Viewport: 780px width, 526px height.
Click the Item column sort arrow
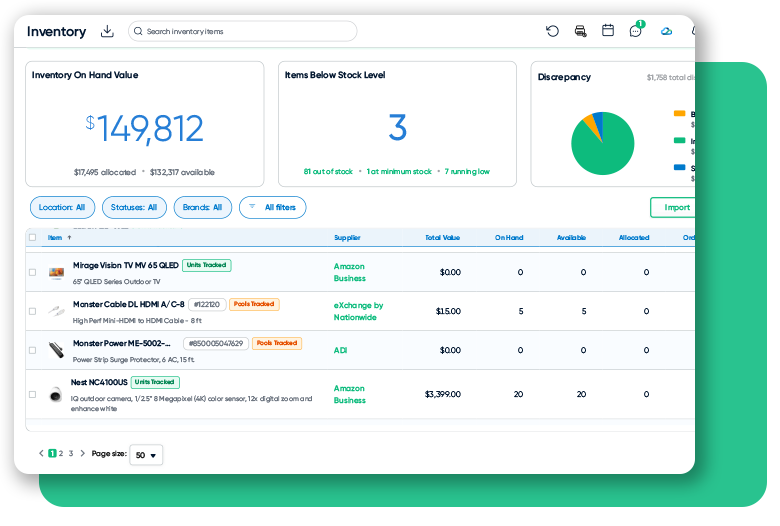pyautogui.click(x=69, y=237)
